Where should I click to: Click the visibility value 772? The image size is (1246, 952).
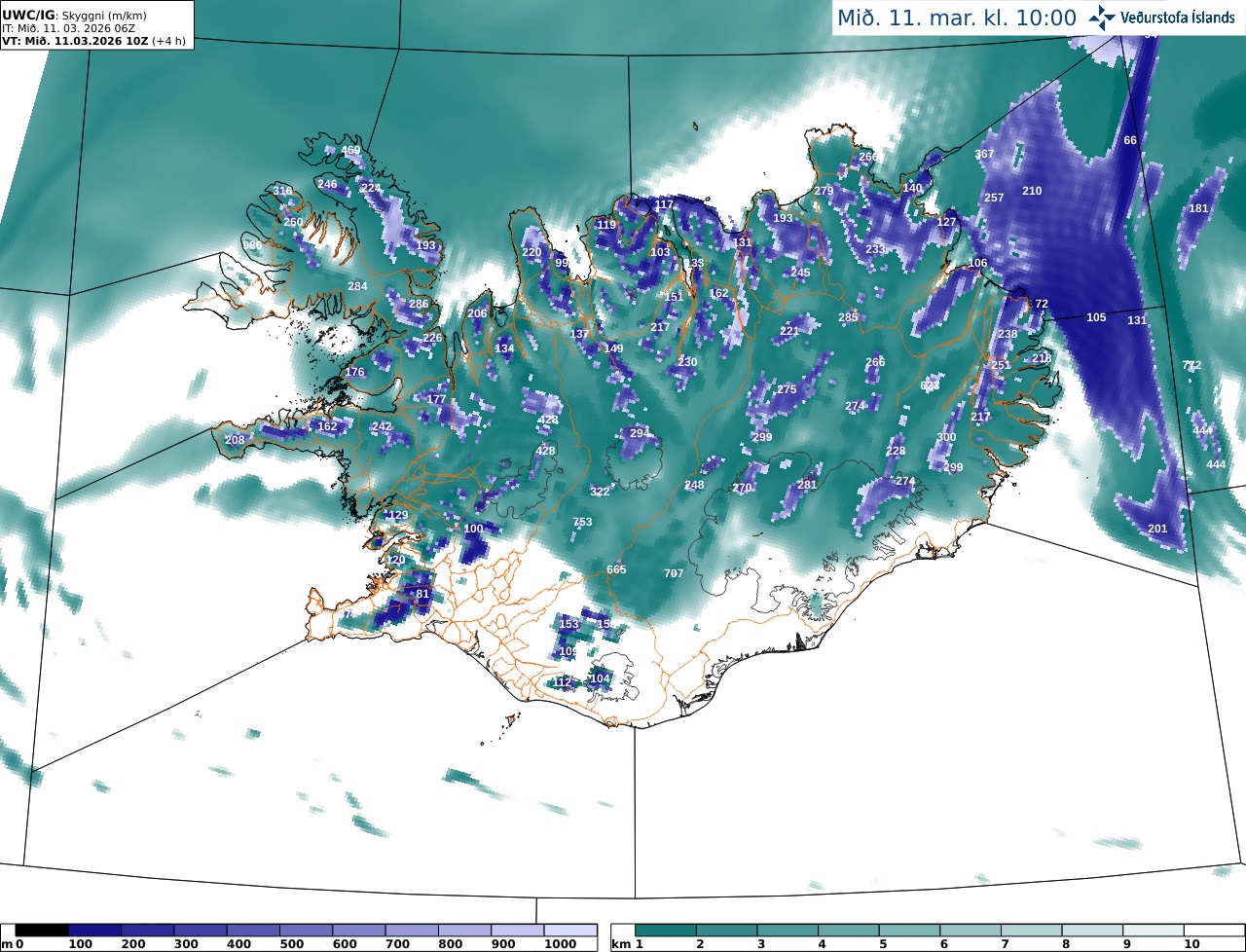coord(1191,365)
